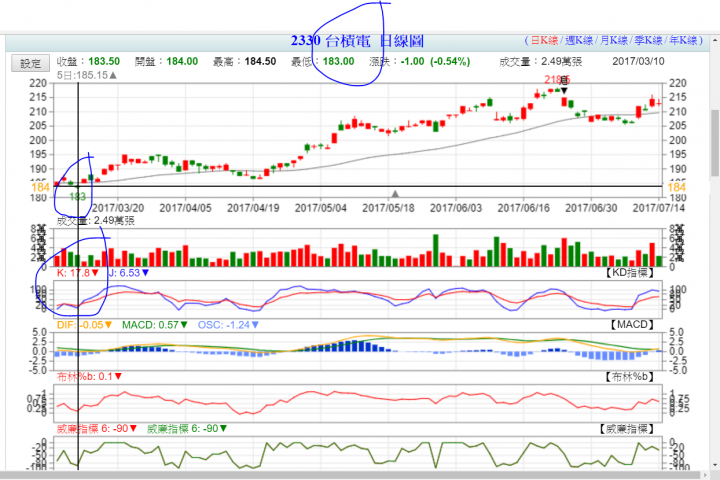Click the blue triangle beside OSC: -1.24

point(255,325)
